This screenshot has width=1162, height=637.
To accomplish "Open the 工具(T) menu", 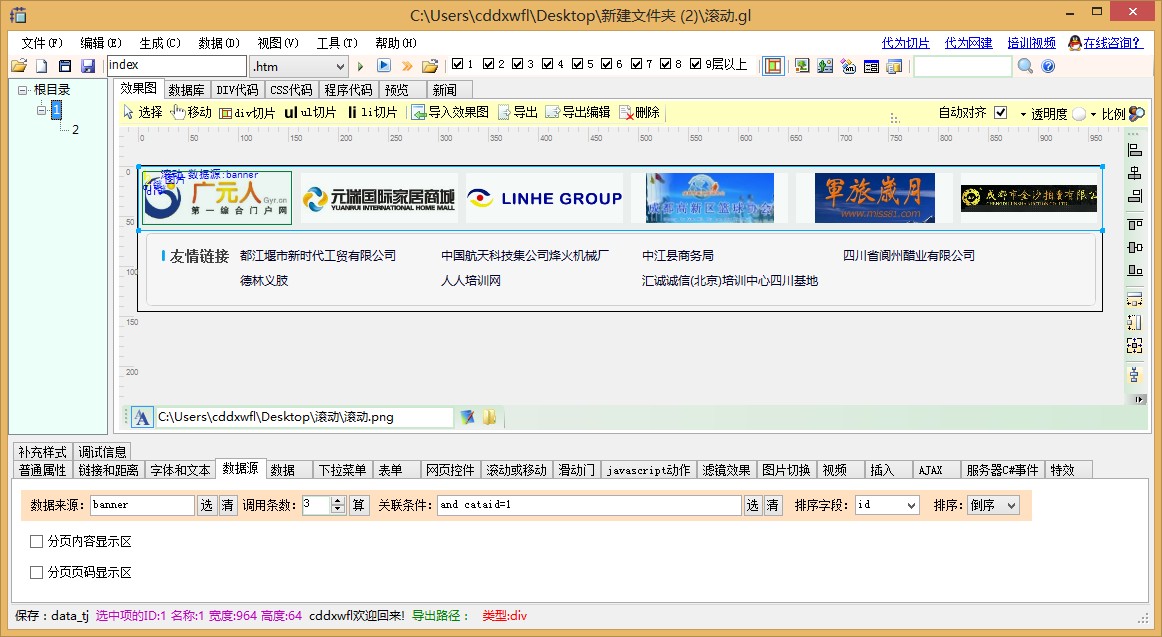I will (337, 43).
